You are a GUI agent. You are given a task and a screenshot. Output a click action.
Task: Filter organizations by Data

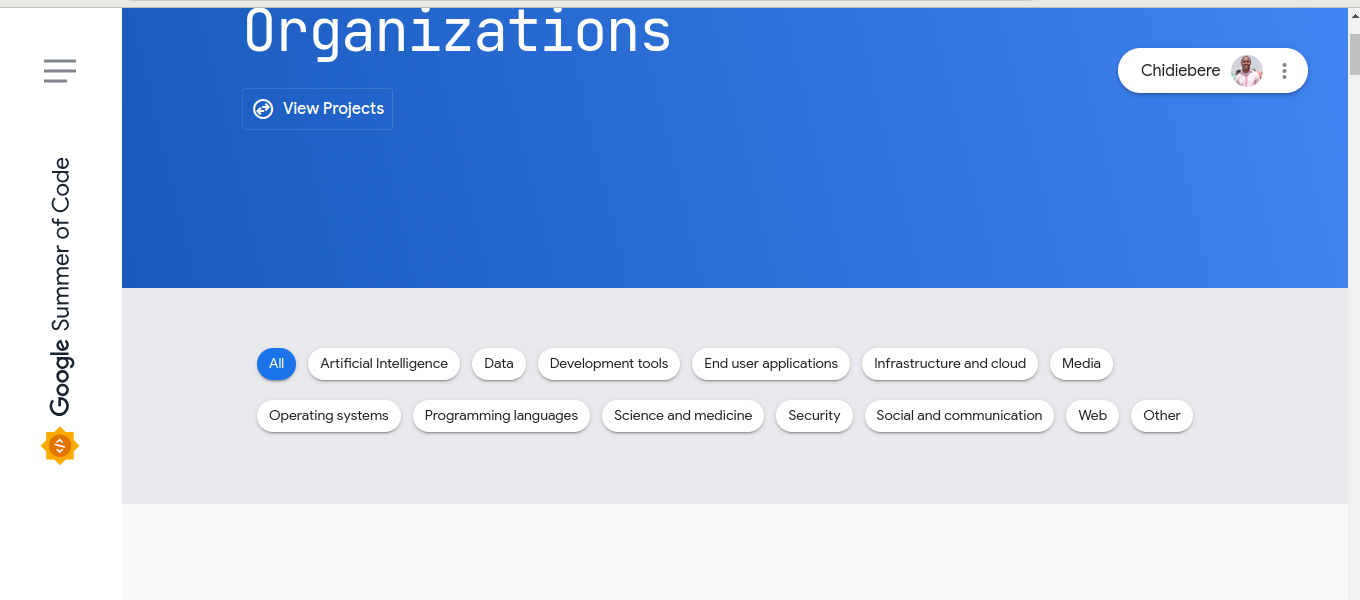click(x=499, y=364)
